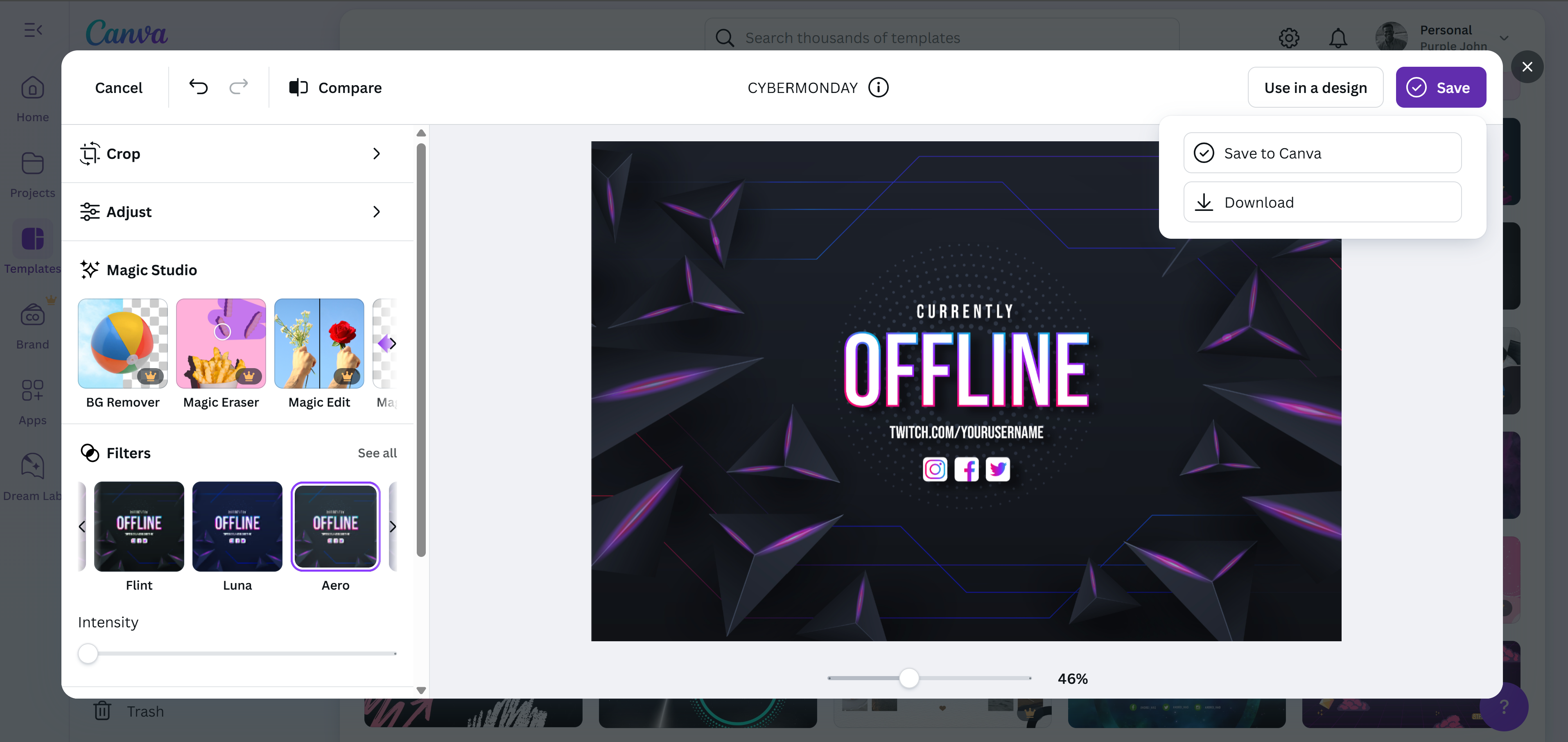Redo the last edit
The width and height of the screenshot is (1568, 742).
239,87
